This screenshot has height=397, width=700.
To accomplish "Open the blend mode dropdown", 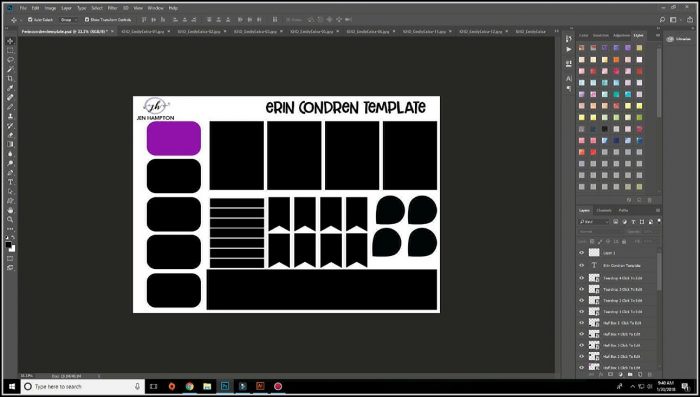I will tap(601, 231).
